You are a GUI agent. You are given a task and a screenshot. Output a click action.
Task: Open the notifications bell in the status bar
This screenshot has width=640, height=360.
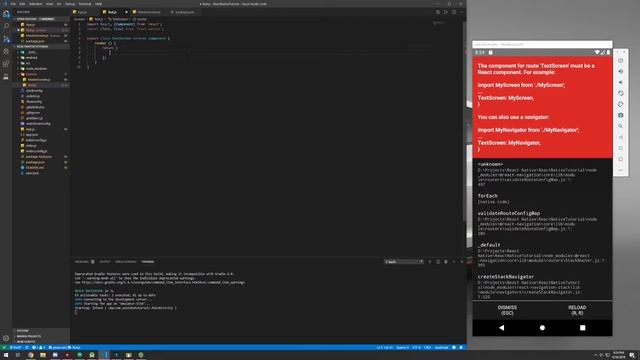pyautogui.click(x=461, y=347)
